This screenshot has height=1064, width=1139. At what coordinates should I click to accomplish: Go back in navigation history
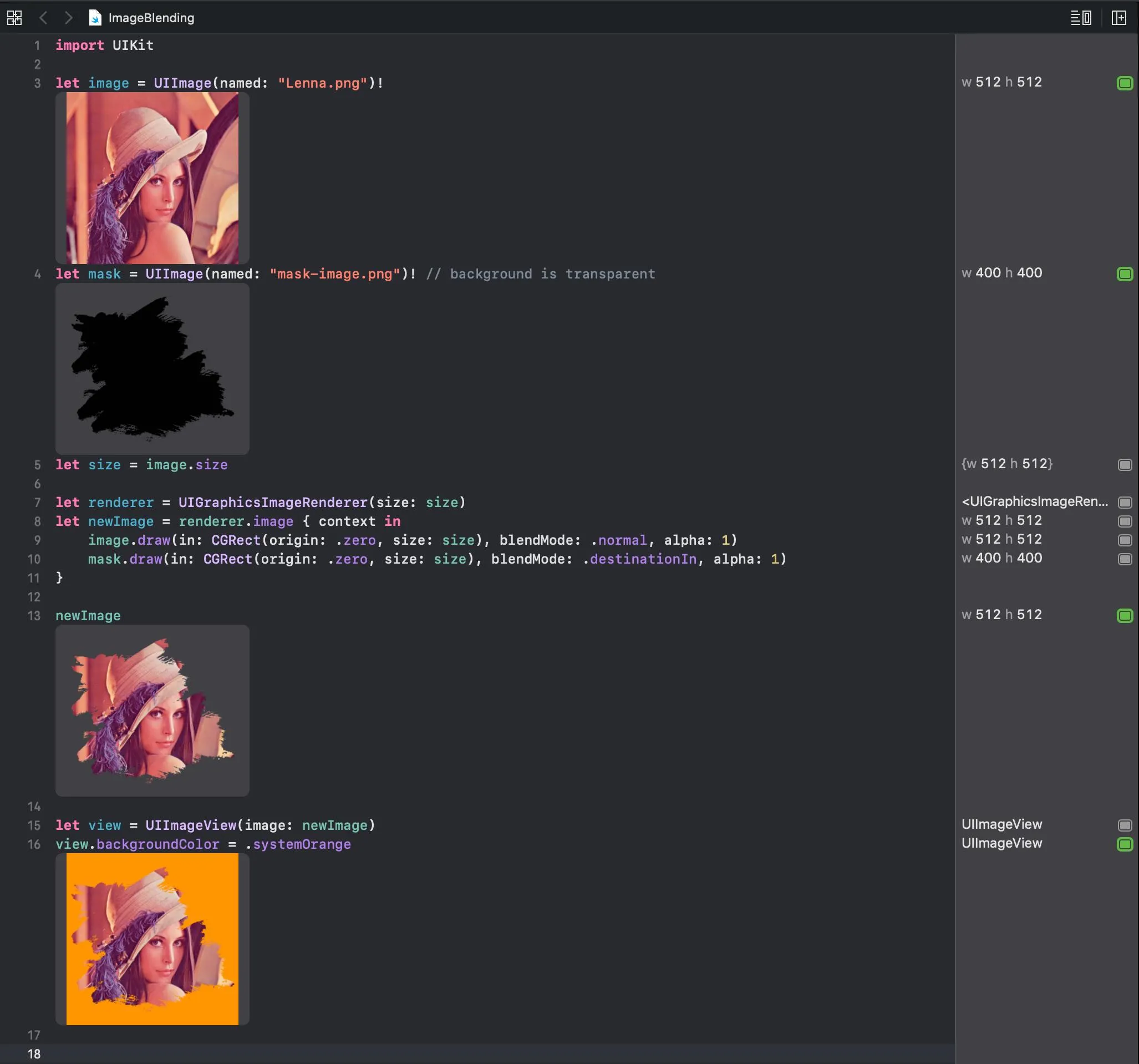(x=43, y=18)
